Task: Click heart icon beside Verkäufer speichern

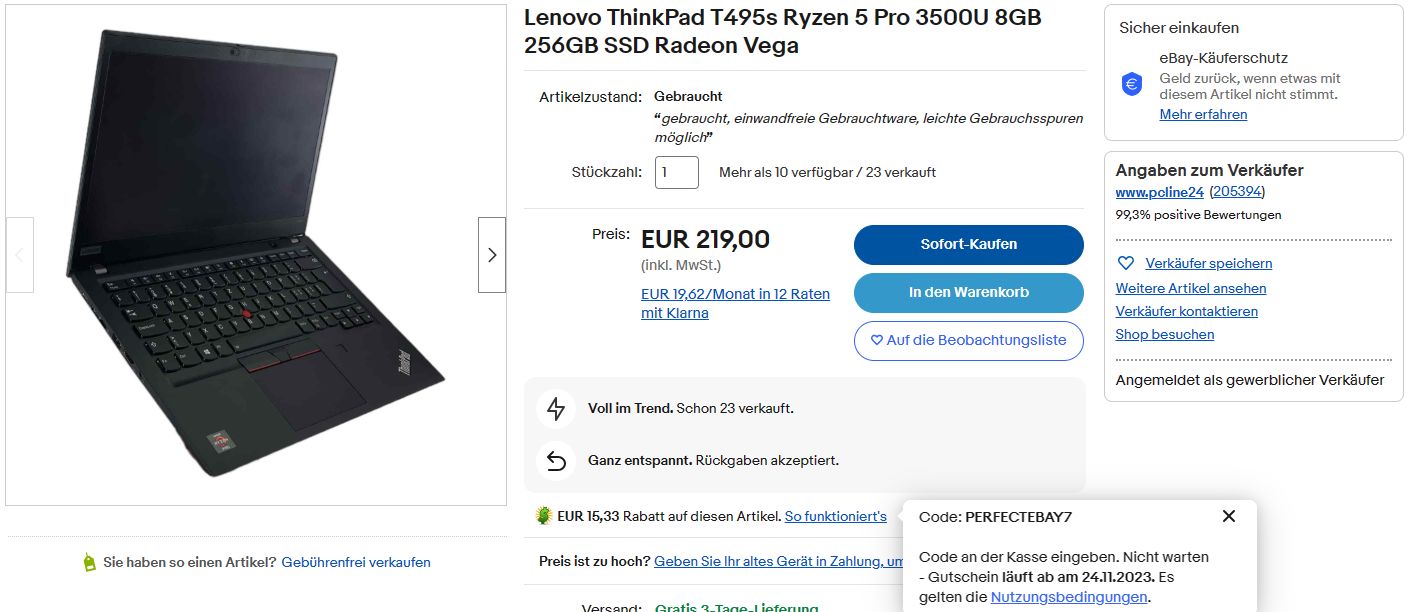Action: pos(1126,263)
